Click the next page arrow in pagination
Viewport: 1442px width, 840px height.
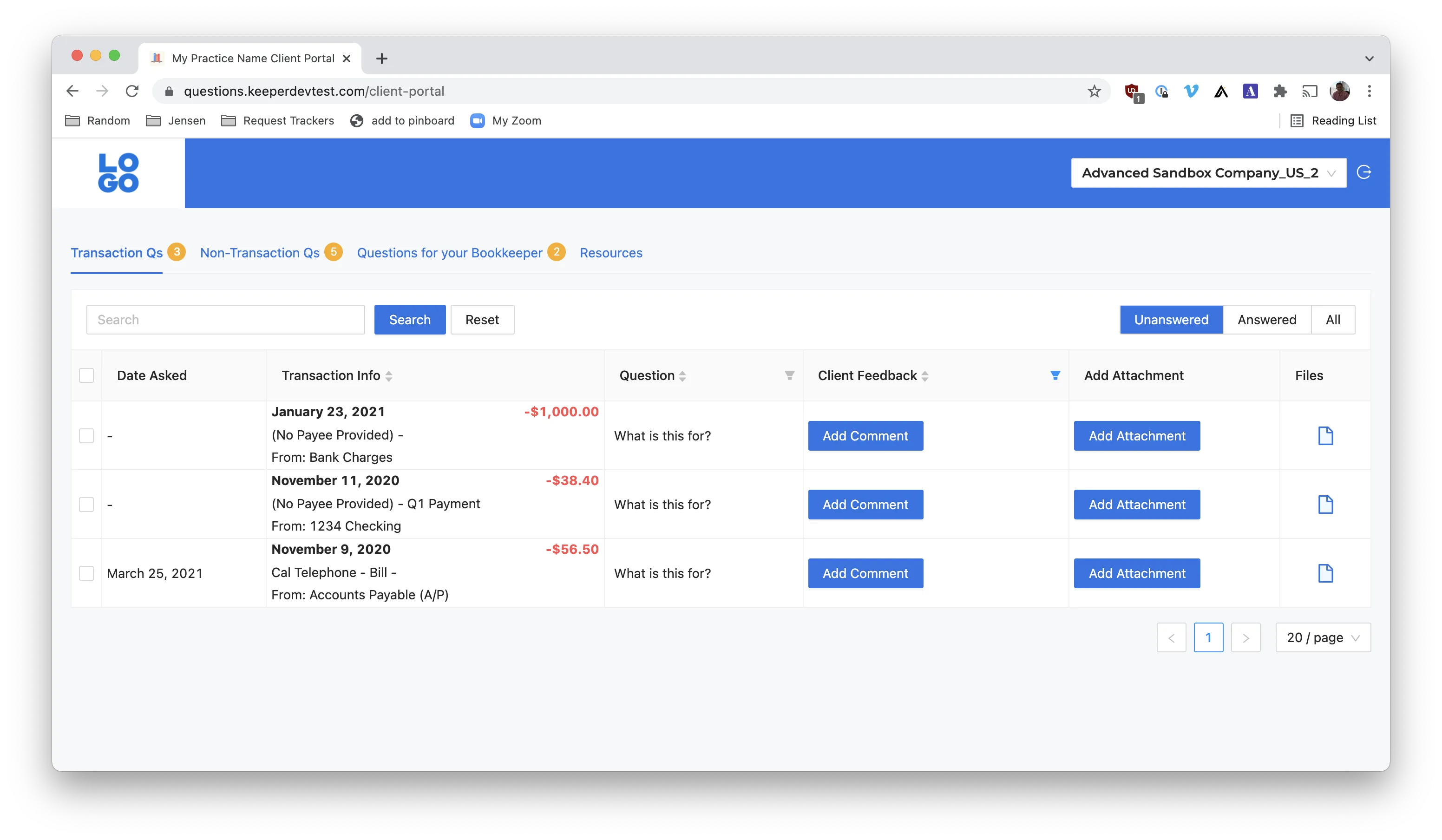1245,637
